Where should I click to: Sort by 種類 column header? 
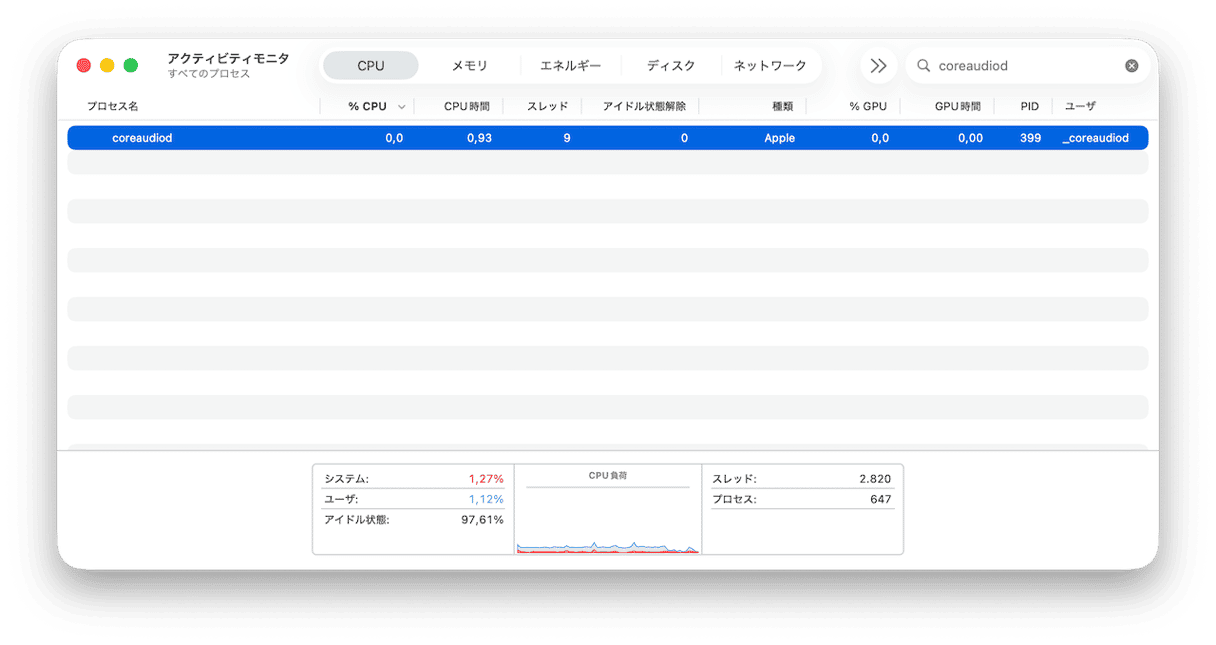(x=782, y=106)
